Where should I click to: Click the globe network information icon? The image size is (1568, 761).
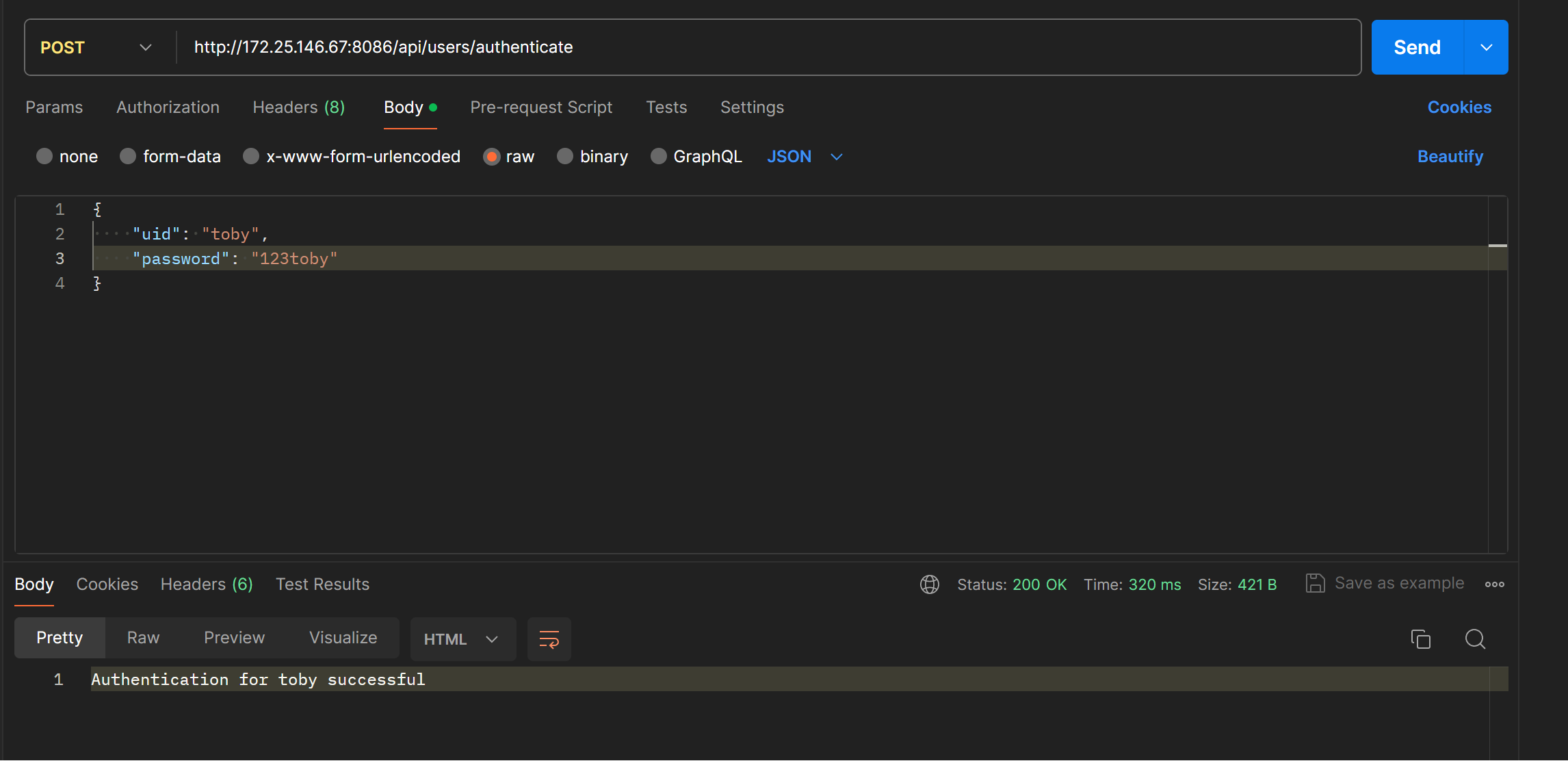929,584
